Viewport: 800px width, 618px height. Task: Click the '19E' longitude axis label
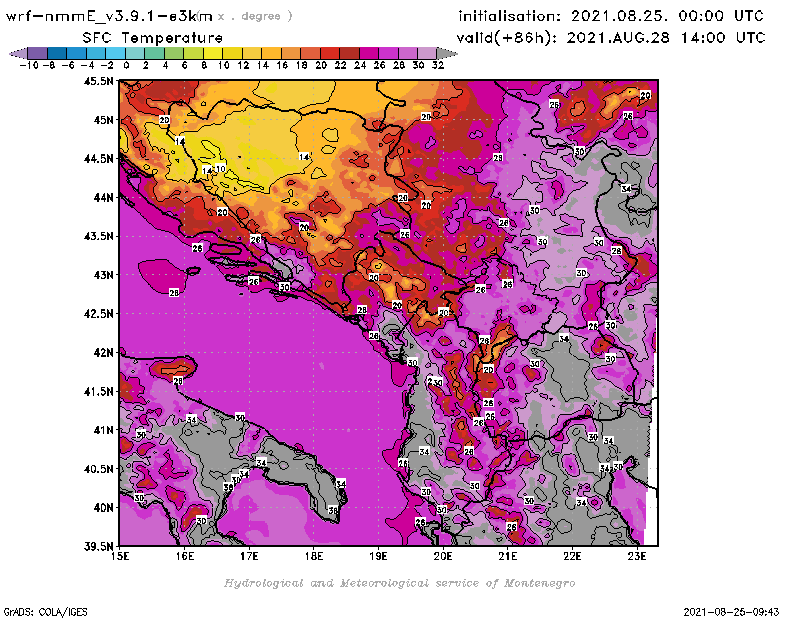tap(379, 556)
